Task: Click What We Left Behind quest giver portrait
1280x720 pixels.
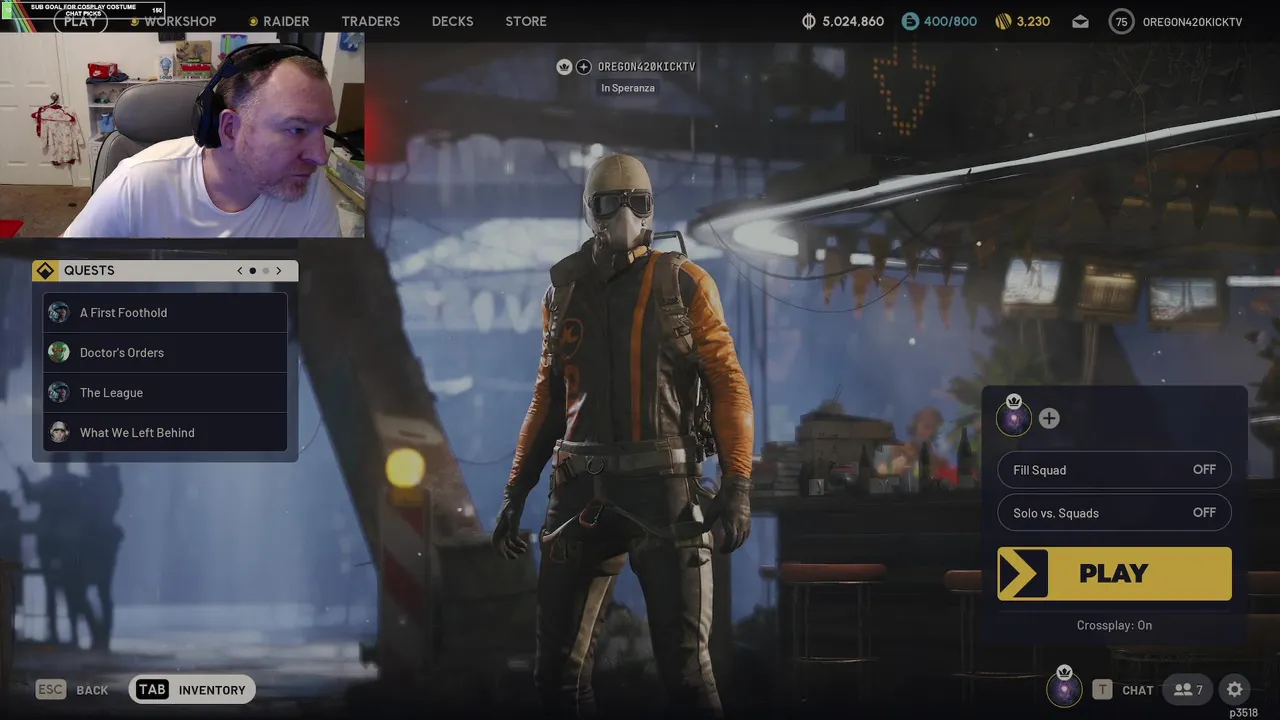Action: (59, 433)
